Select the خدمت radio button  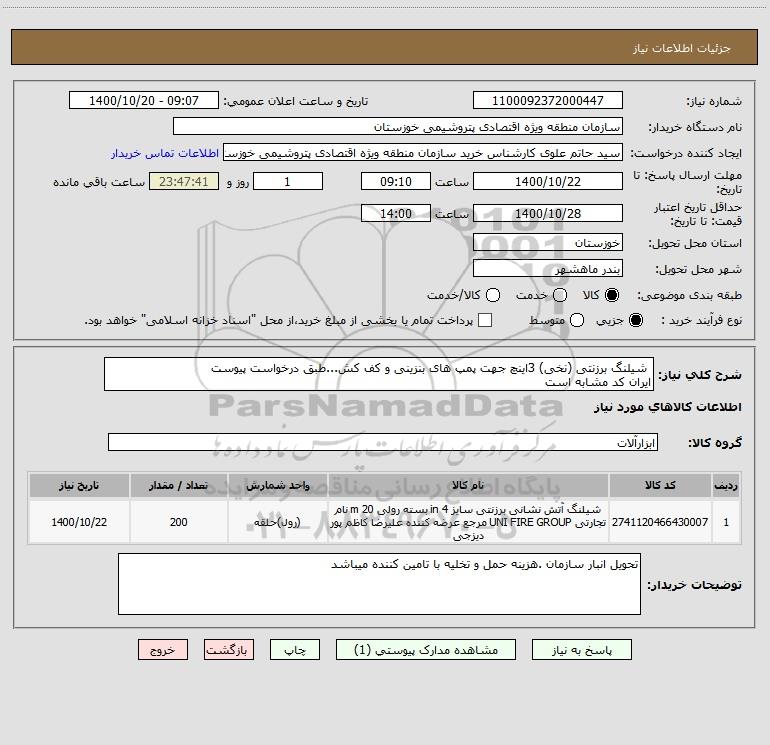(560, 295)
